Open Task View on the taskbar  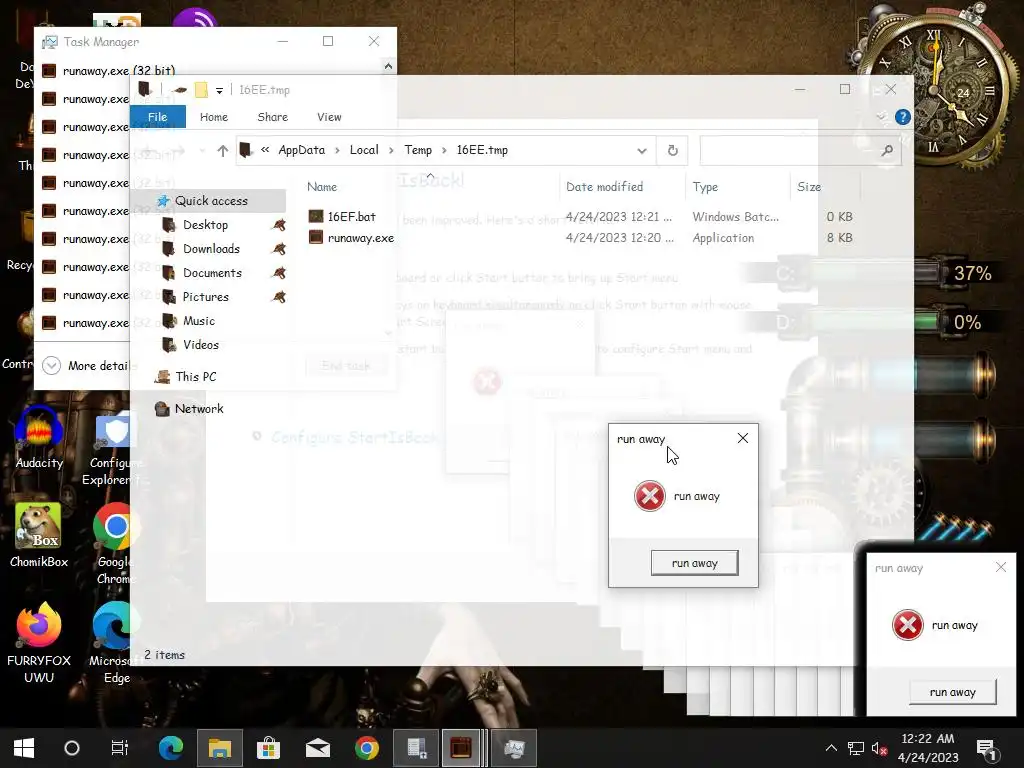click(120, 748)
